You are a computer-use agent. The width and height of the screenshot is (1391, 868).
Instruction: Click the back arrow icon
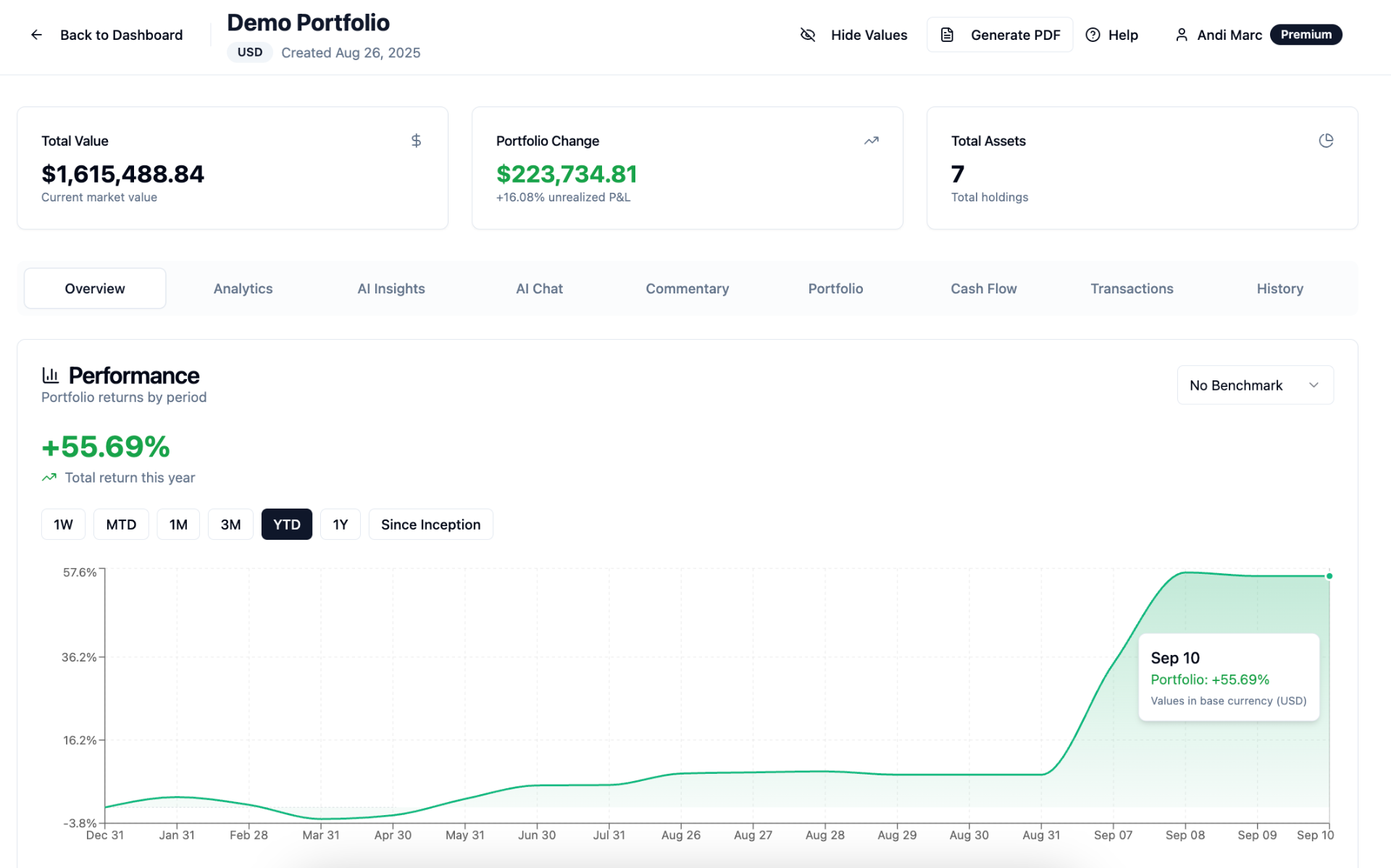tap(36, 35)
